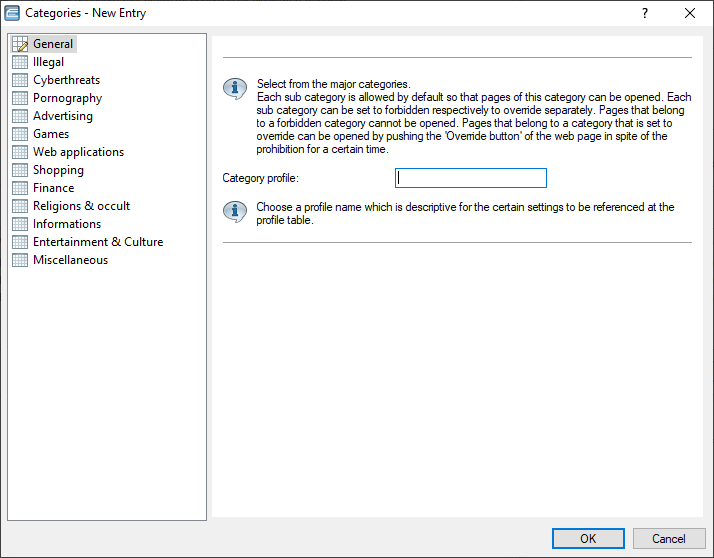
Task: Select the Shopping category
Action: pyautogui.click(x=58, y=170)
